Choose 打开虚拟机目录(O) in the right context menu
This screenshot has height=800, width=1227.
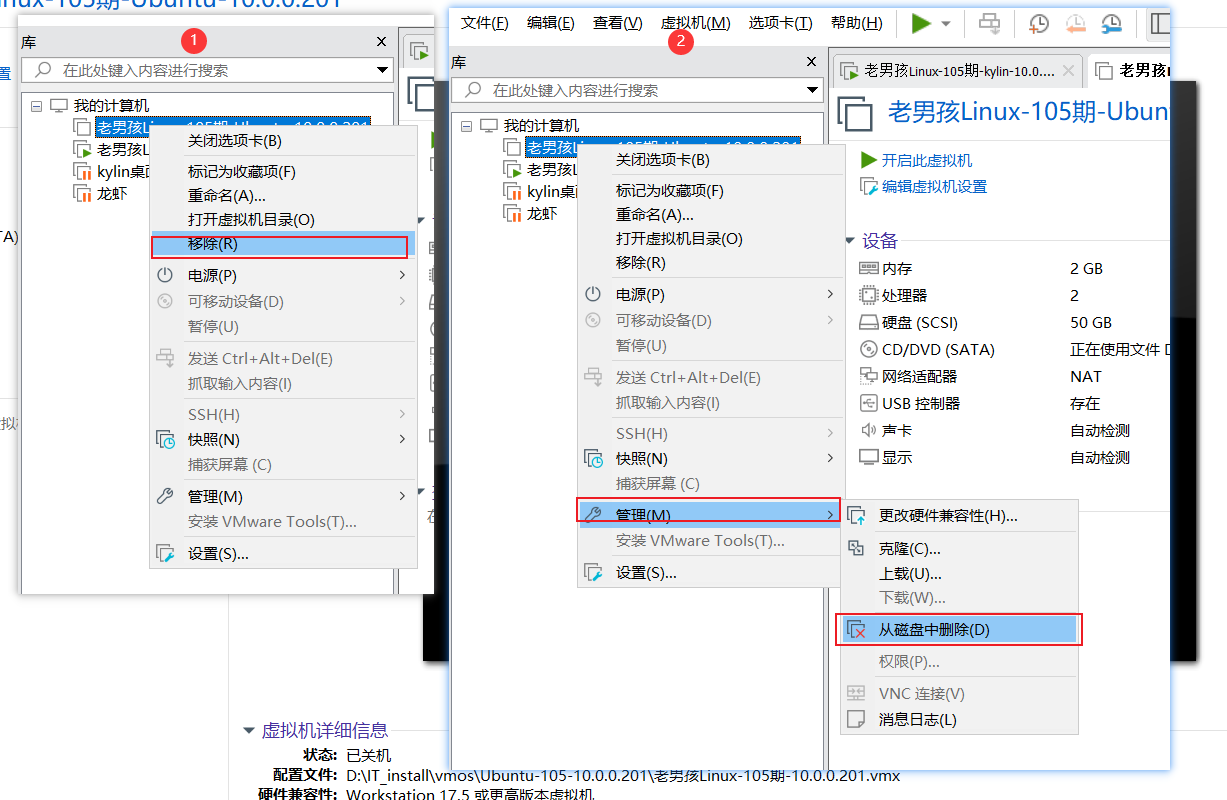tap(711, 239)
